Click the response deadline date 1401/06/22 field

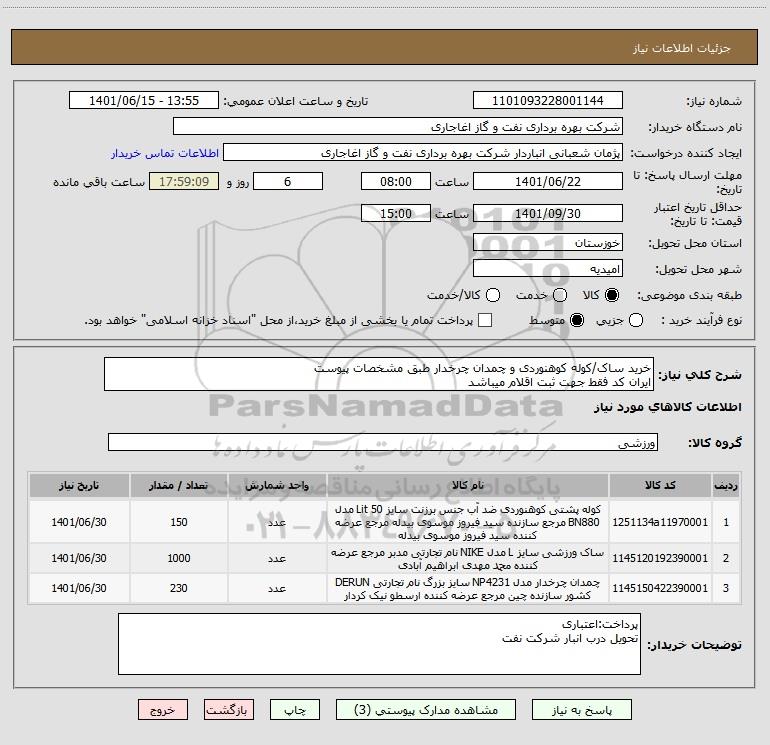pos(547,181)
